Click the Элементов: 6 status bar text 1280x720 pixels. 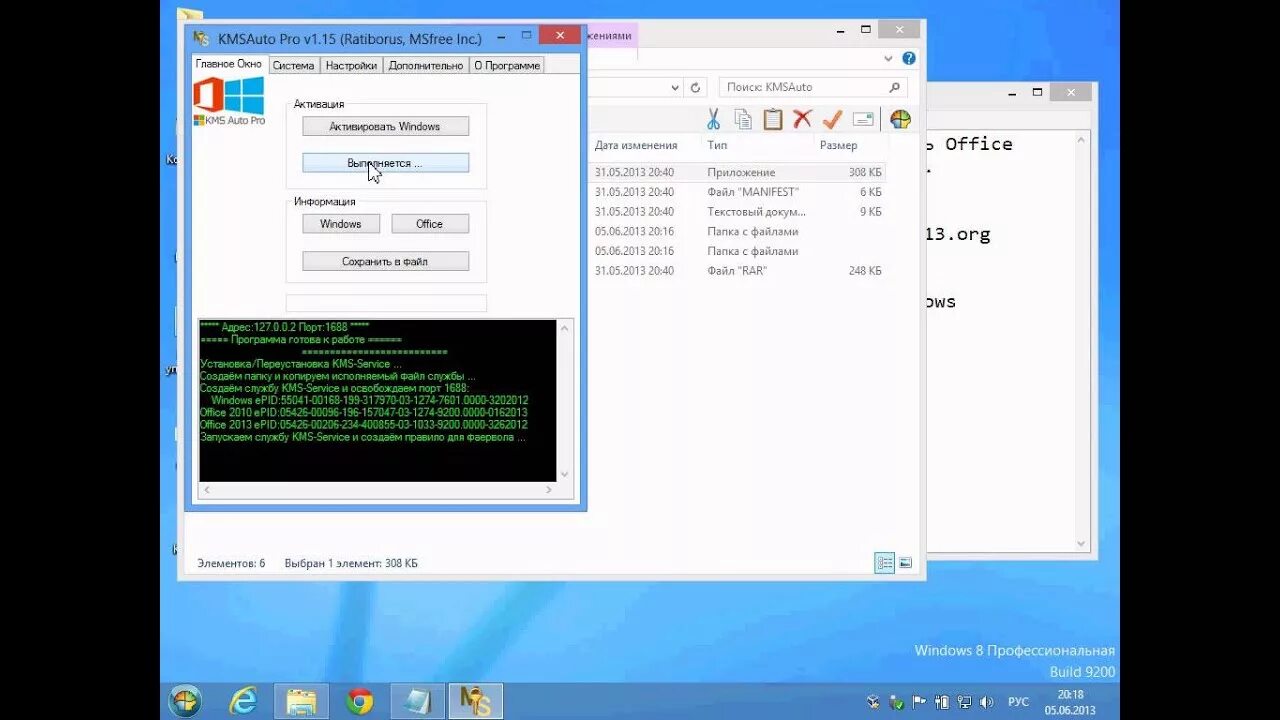(x=231, y=563)
